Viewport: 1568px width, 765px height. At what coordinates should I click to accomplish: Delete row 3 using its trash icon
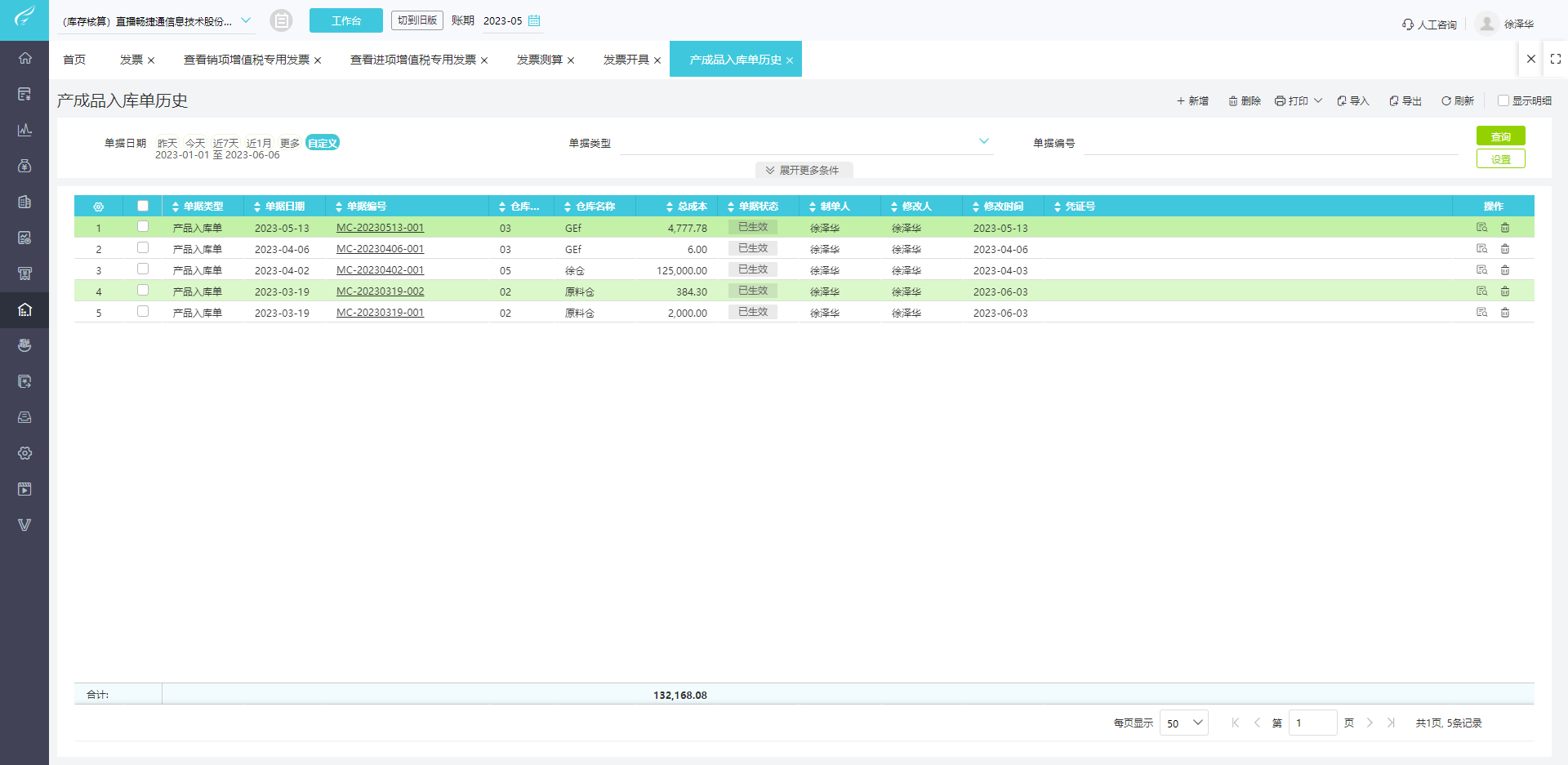point(1505,269)
